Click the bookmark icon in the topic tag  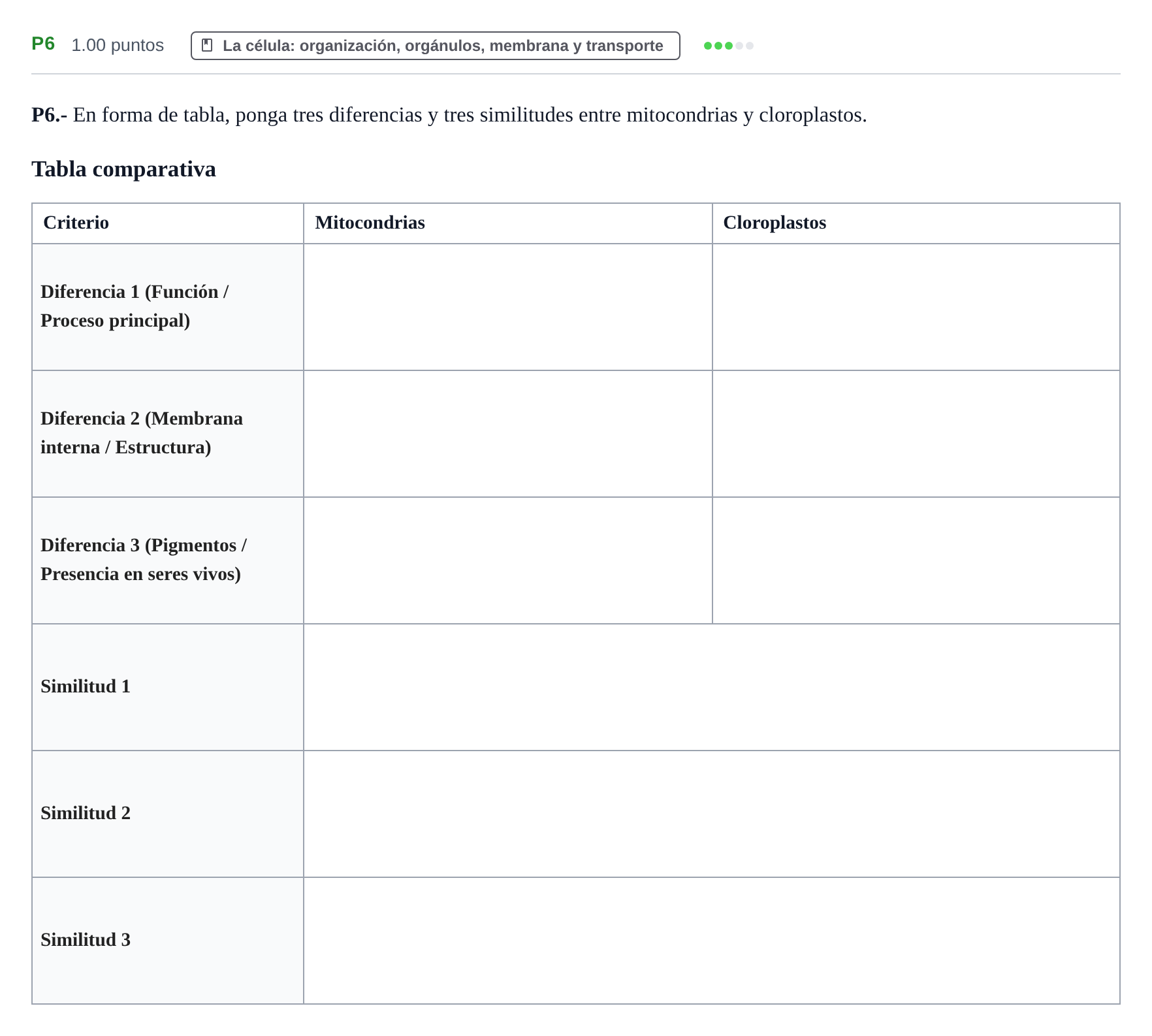coord(207,45)
